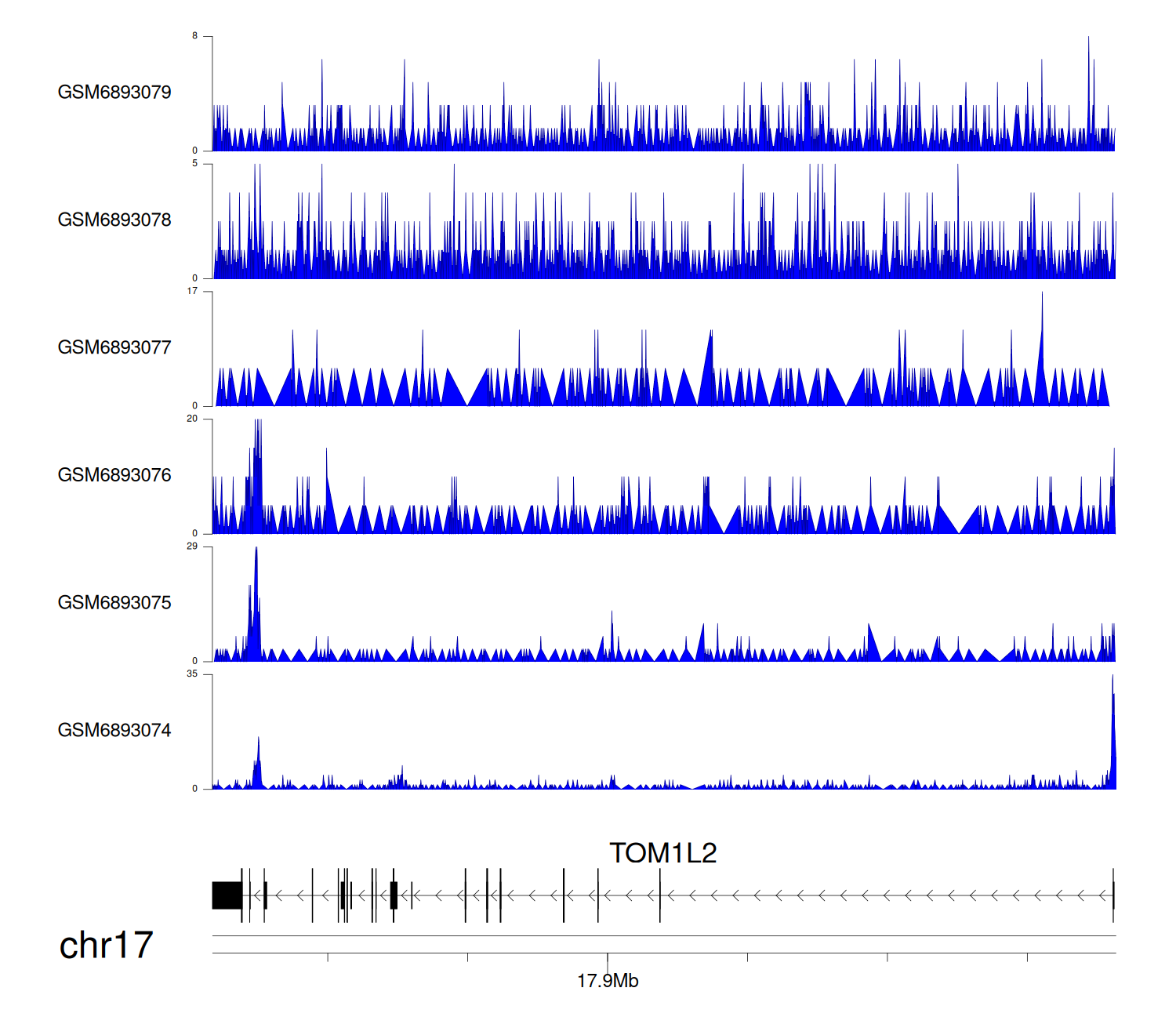The width and height of the screenshot is (1176, 1035).
Task: Click the rightmost exon of TOM1L2 gene
Action: point(1113,895)
